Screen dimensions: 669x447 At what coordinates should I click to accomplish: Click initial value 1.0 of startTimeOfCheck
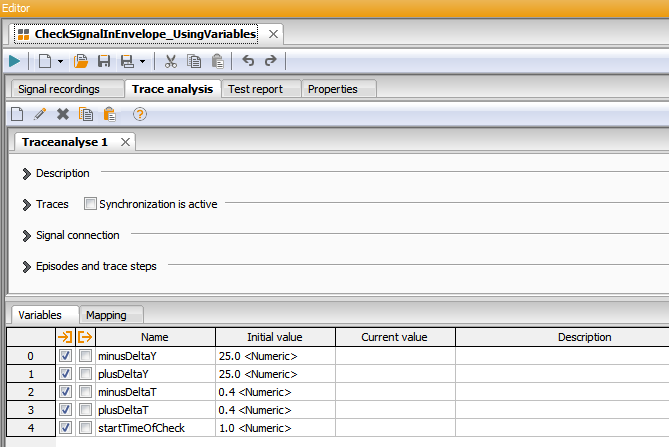pyautogui.click(x=275, y=428)
